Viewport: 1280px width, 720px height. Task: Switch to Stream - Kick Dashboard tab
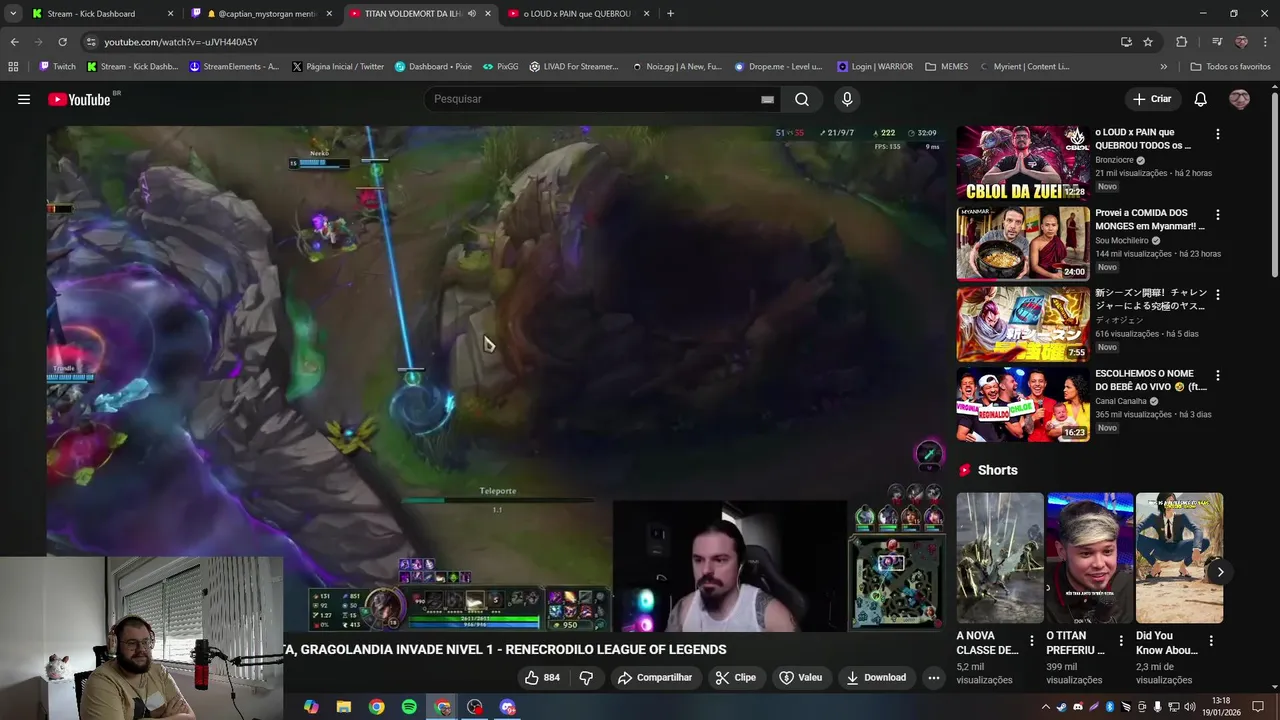point(103,14)
